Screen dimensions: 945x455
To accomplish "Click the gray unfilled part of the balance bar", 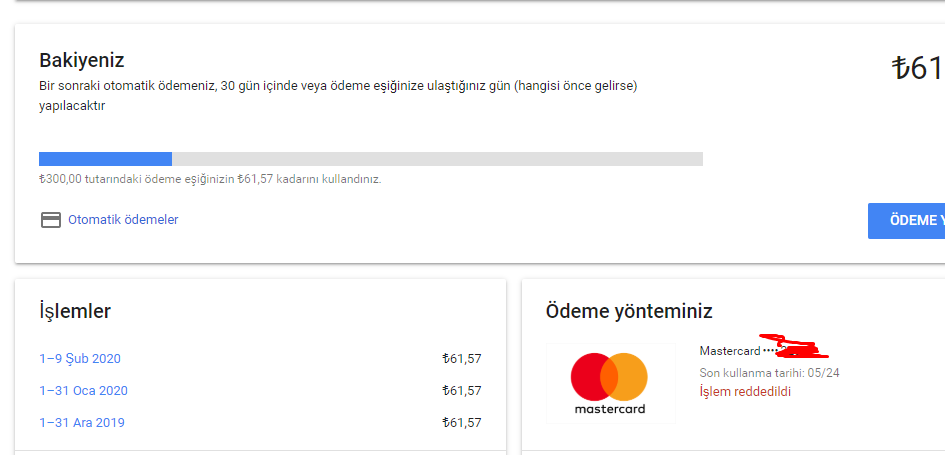I will (x=437, y=159).
